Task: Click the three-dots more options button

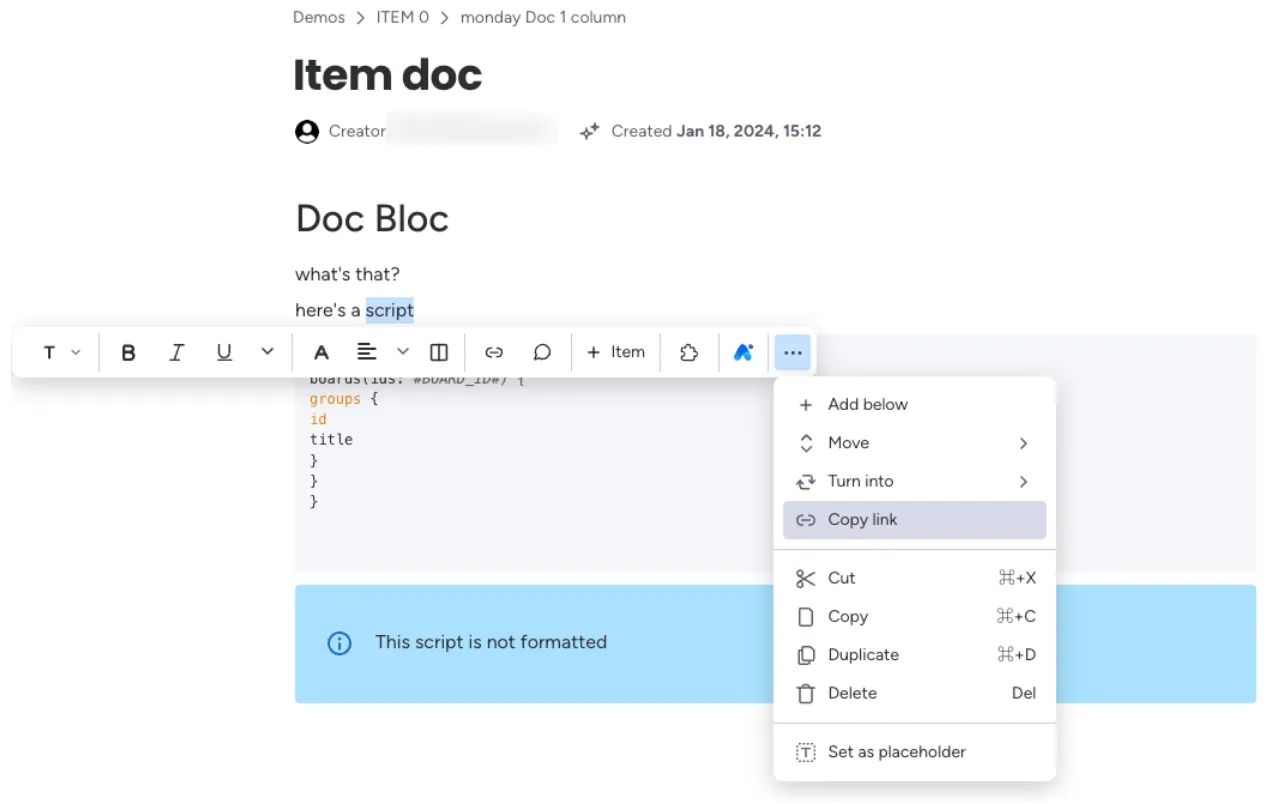Action: 793,352
